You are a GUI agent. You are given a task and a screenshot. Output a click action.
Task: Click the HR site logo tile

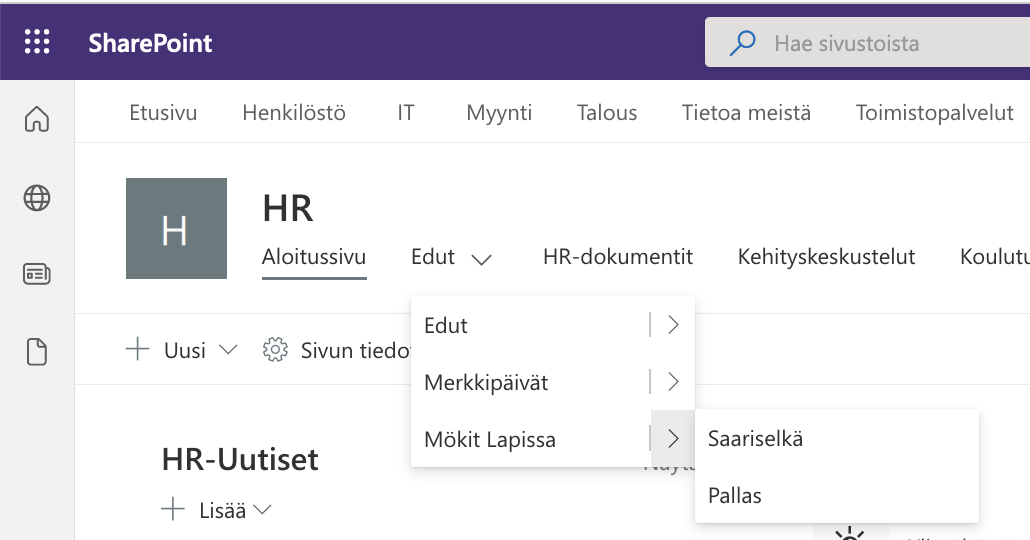[x=176, y=229]
